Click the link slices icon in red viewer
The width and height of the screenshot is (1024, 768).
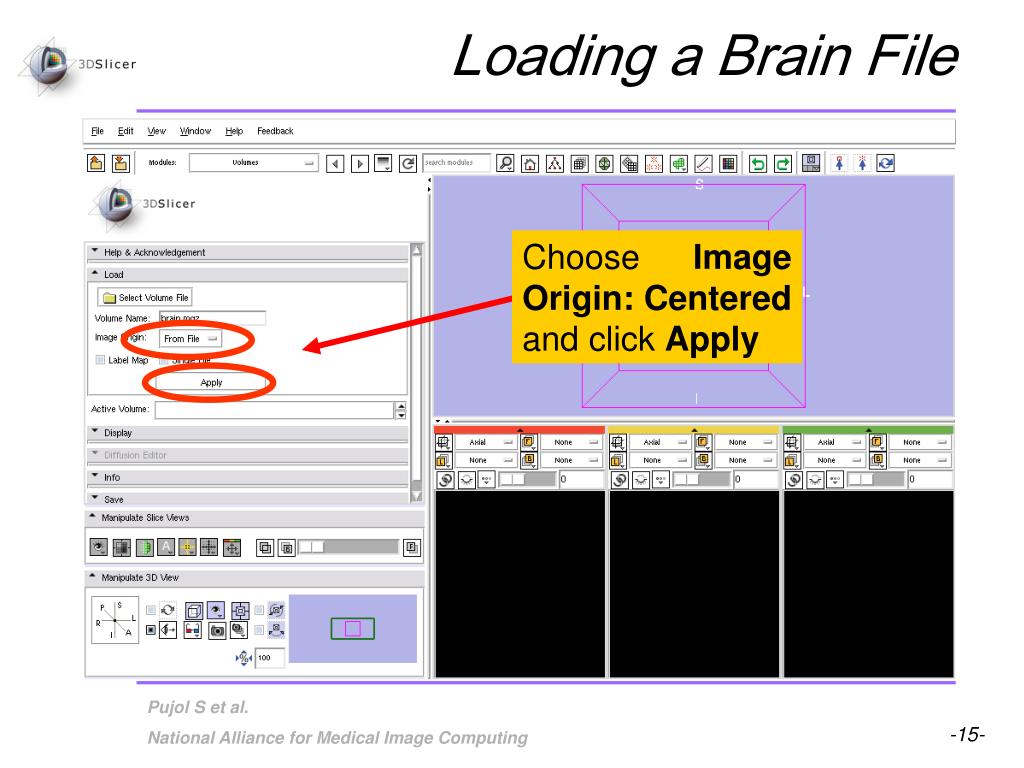click(x=445, y=479)
